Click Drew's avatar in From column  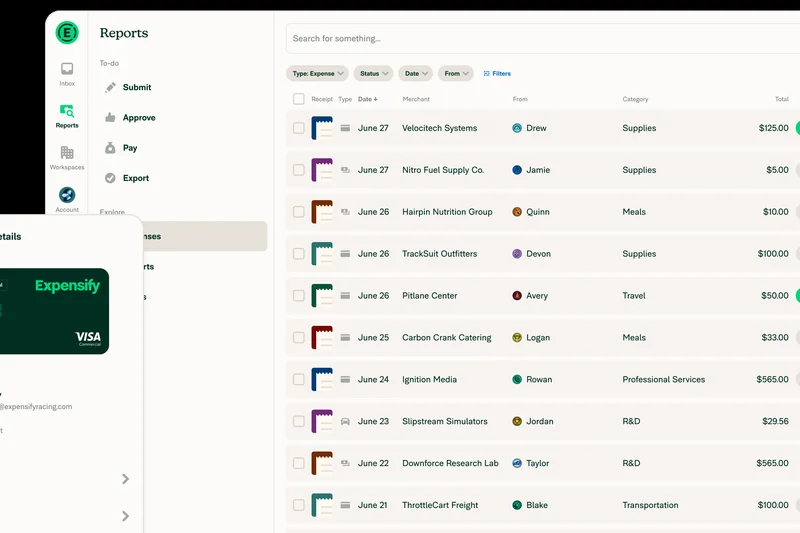point(517,128)
